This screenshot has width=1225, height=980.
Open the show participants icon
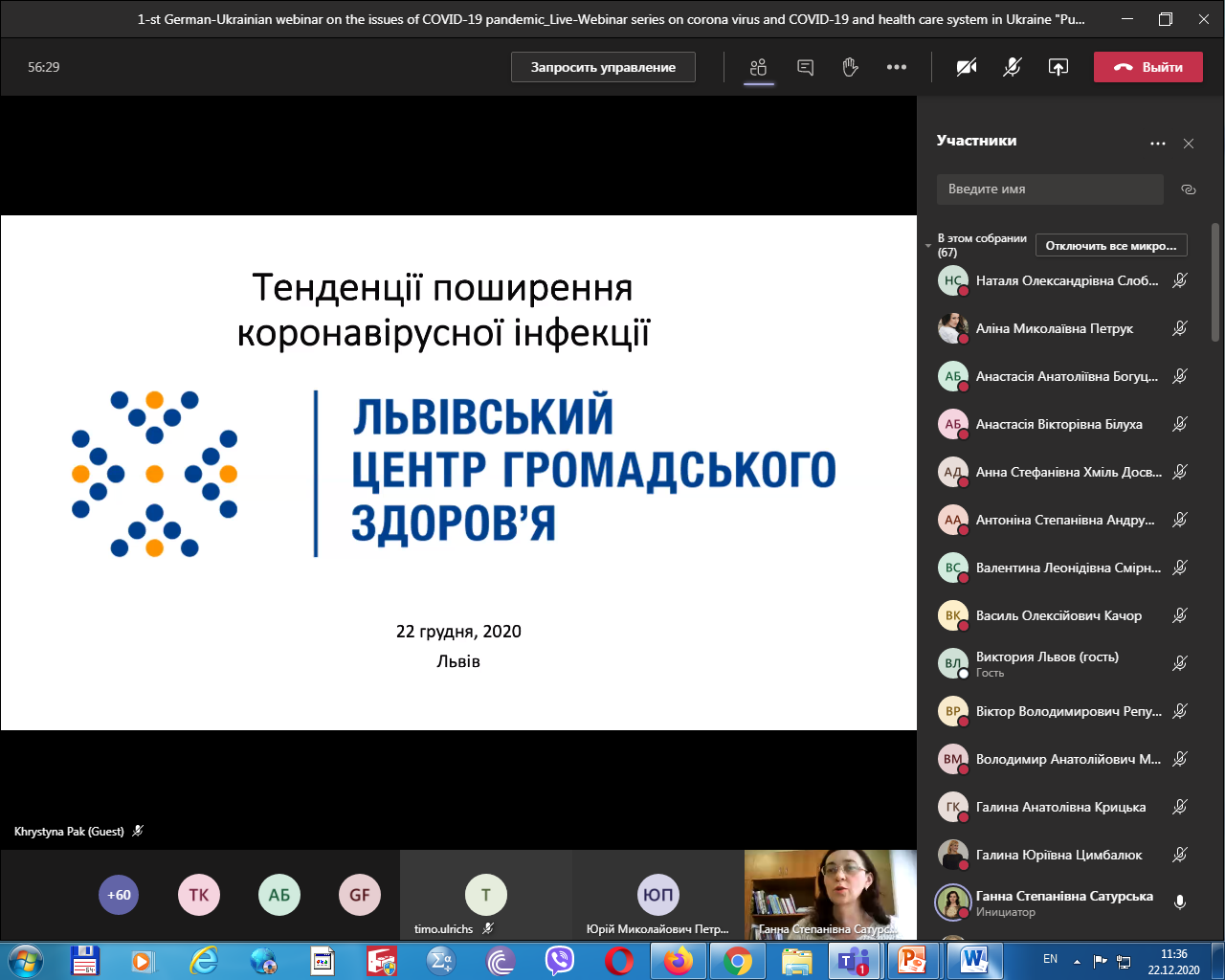759,67
